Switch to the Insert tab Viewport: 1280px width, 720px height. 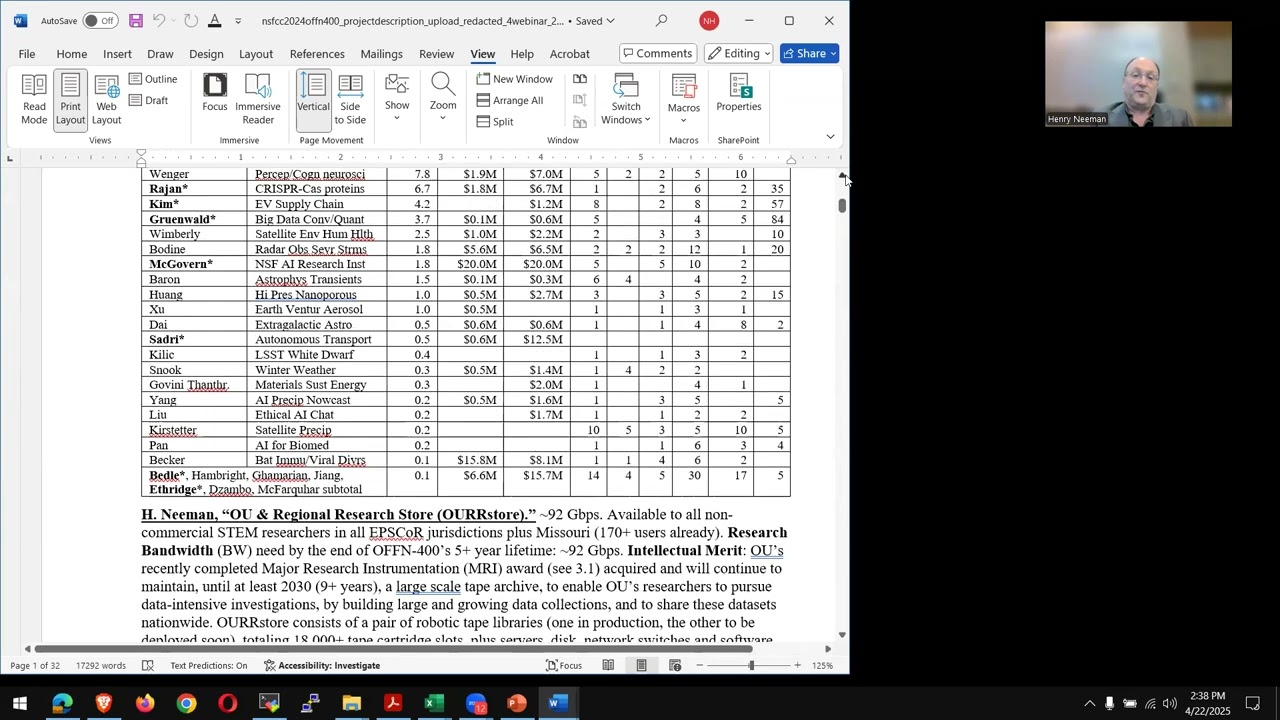coord(117,54)
